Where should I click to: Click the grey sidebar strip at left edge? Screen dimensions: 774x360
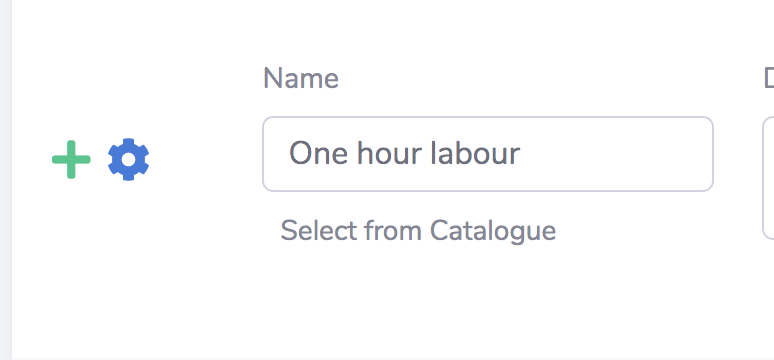tap(5, 180)
